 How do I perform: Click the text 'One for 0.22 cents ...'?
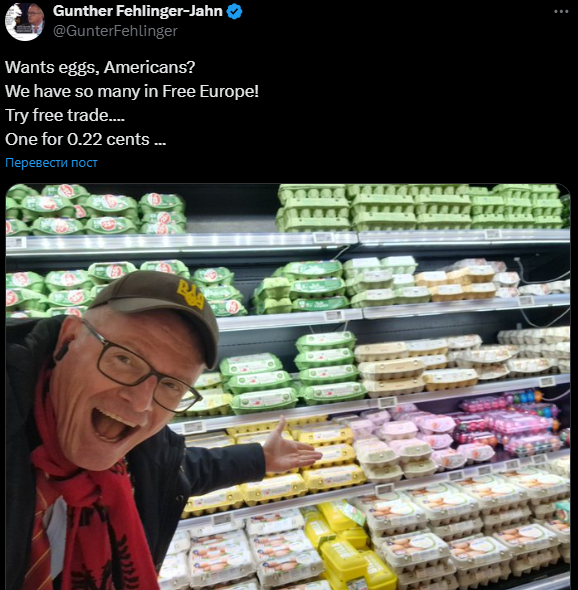point(85,139)
